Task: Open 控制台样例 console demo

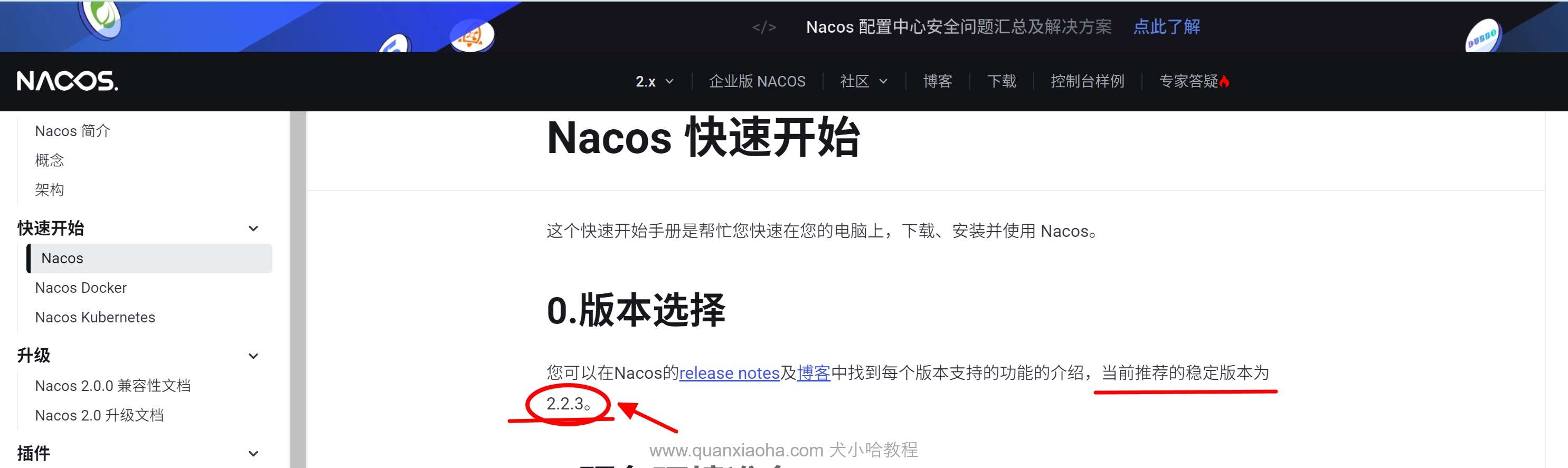Action: pyautogui.click(x=1087, y=82)
